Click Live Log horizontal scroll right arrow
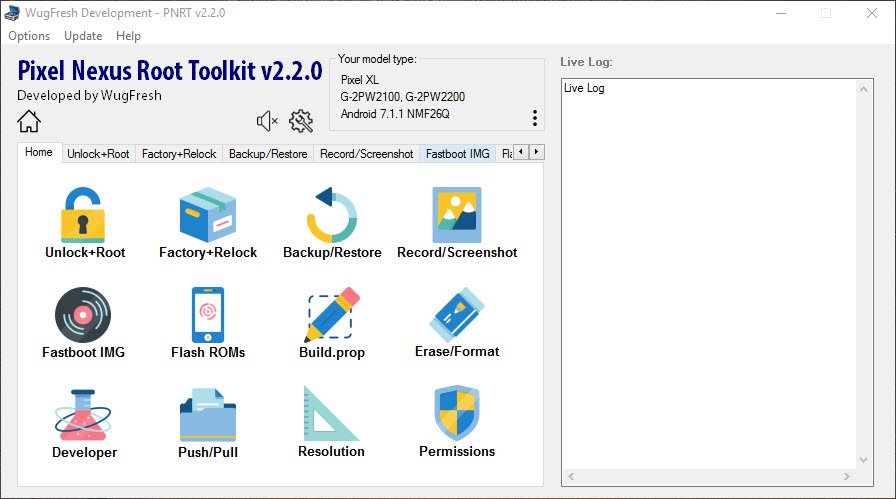 (847, 476)
